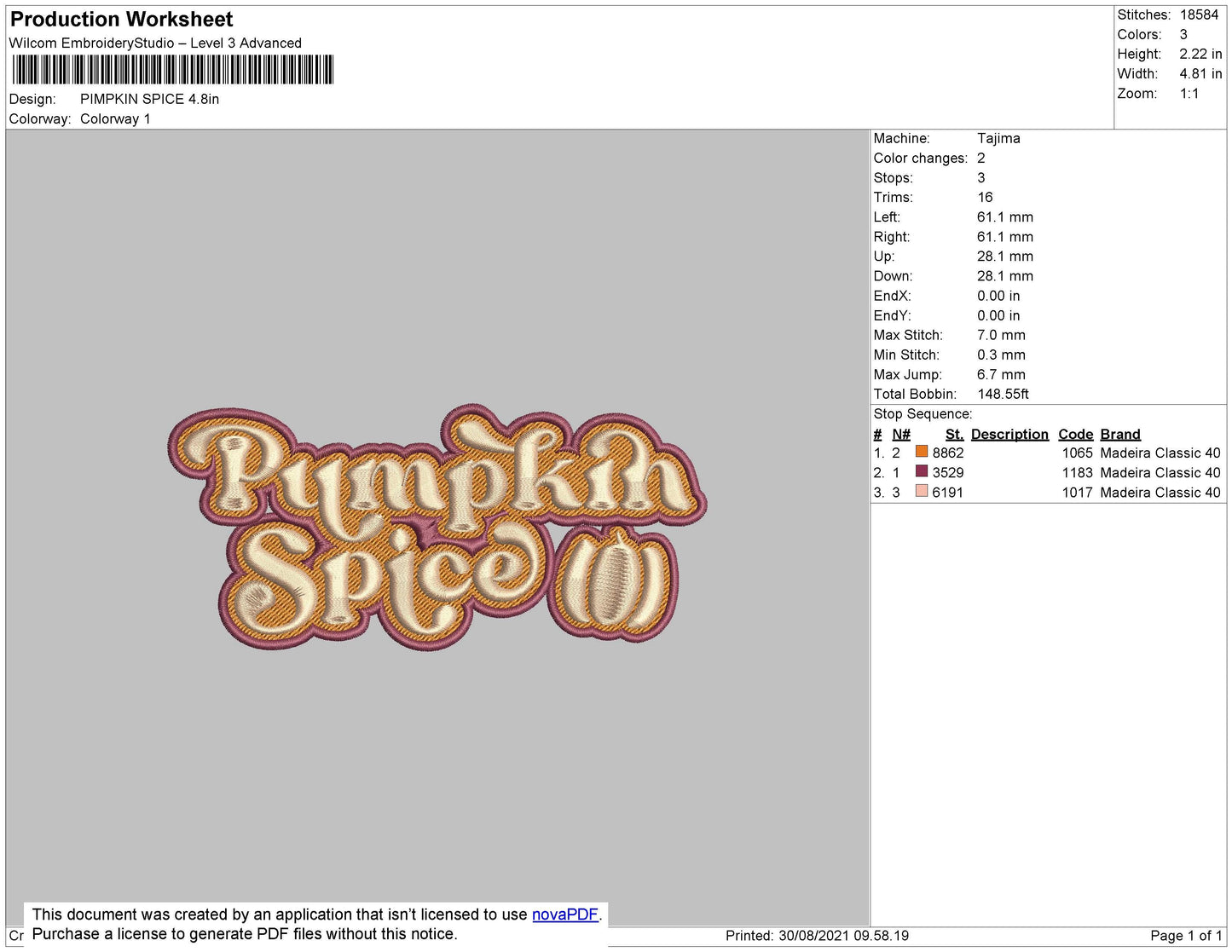Click thread code 1065 in row one
Image resolution: width=1232 pixels, height=952 pixels.
[x=1077, y=453]
